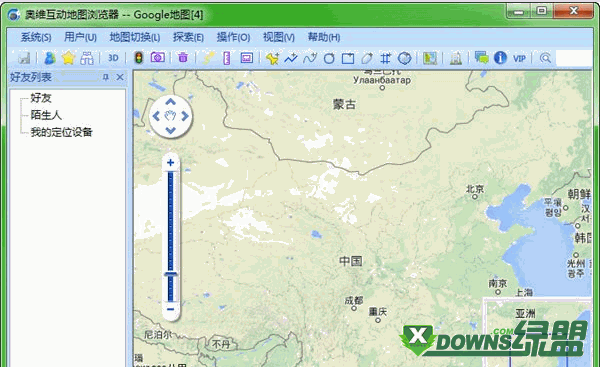The width and height of the screenshot is (600, 367).
Task: Click the 蒙古 country label on map
Action: (344, 104)
